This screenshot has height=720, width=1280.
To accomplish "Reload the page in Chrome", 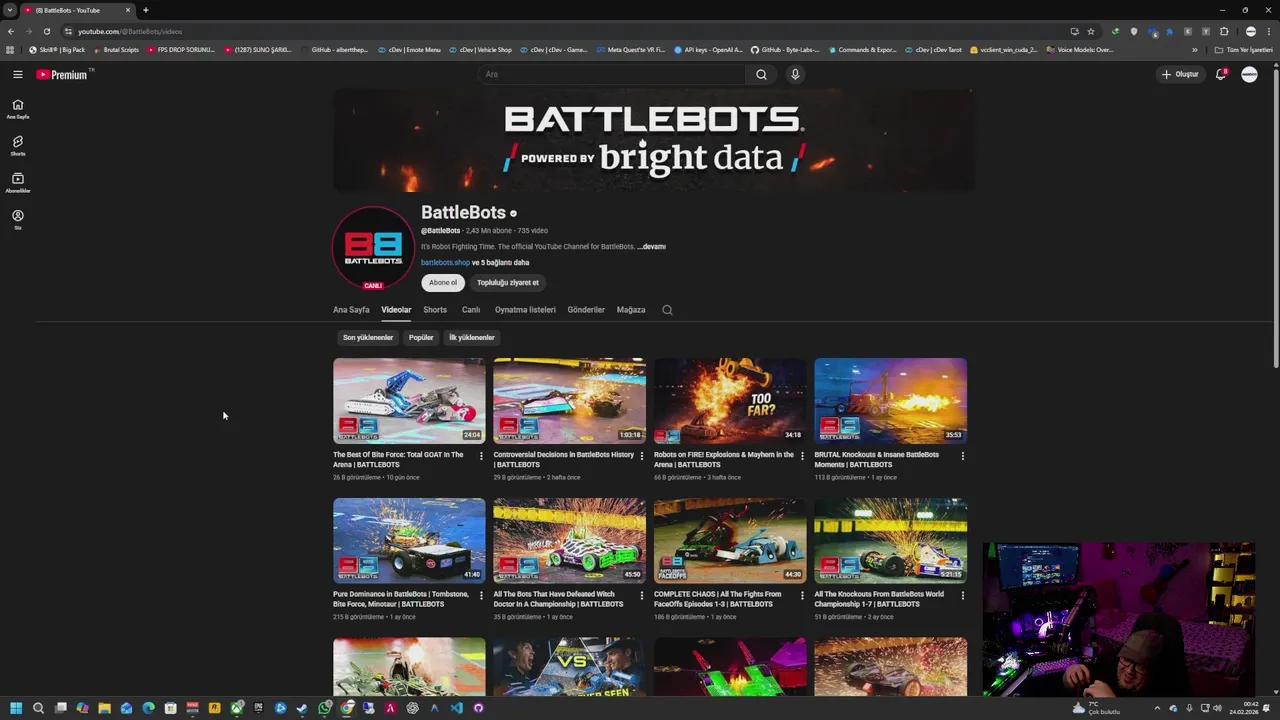I will [46, 31].
